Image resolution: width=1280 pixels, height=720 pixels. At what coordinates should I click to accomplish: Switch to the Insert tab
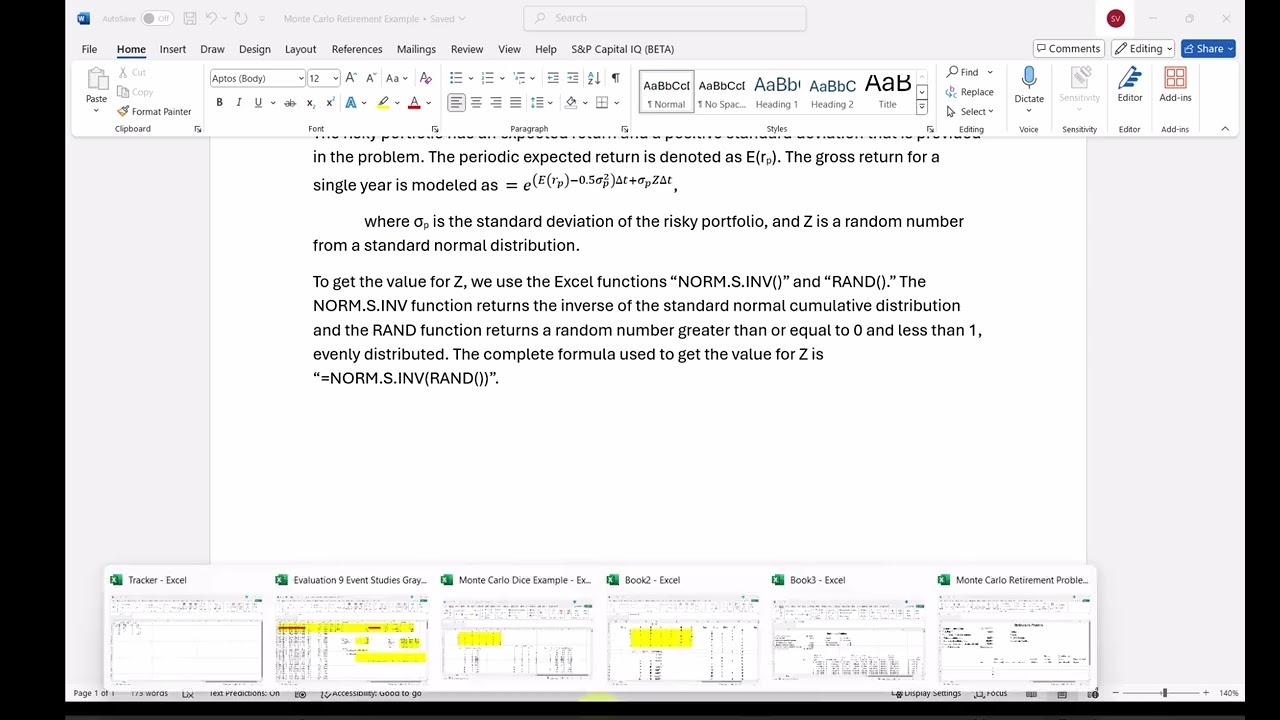point(173,49)
